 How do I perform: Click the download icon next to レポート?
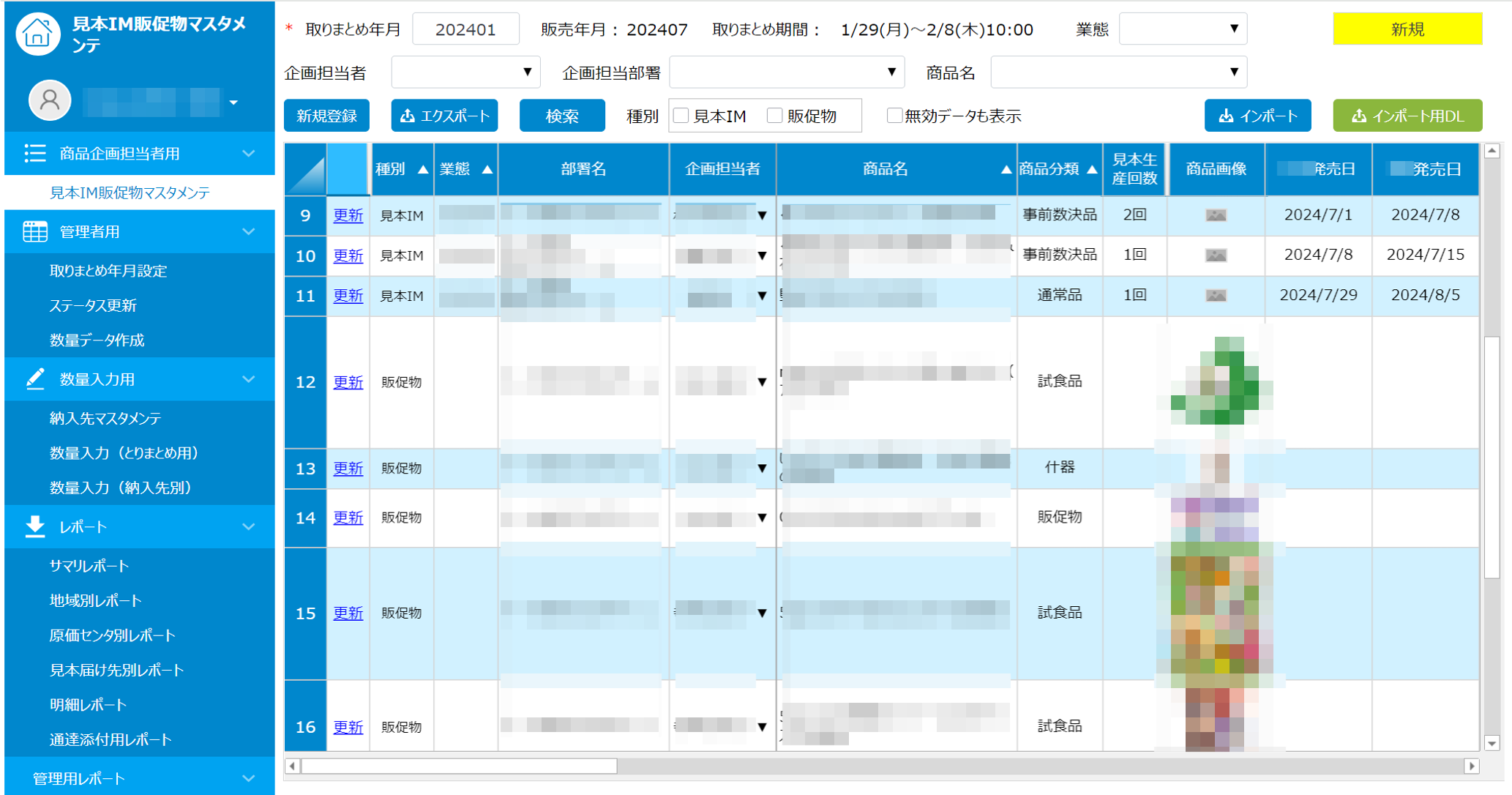[34, 526]
